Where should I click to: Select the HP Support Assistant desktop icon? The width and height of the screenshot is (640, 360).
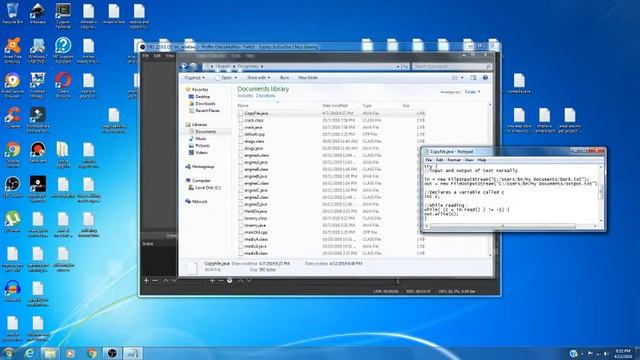pyautogui.click(x=63, y=50)
